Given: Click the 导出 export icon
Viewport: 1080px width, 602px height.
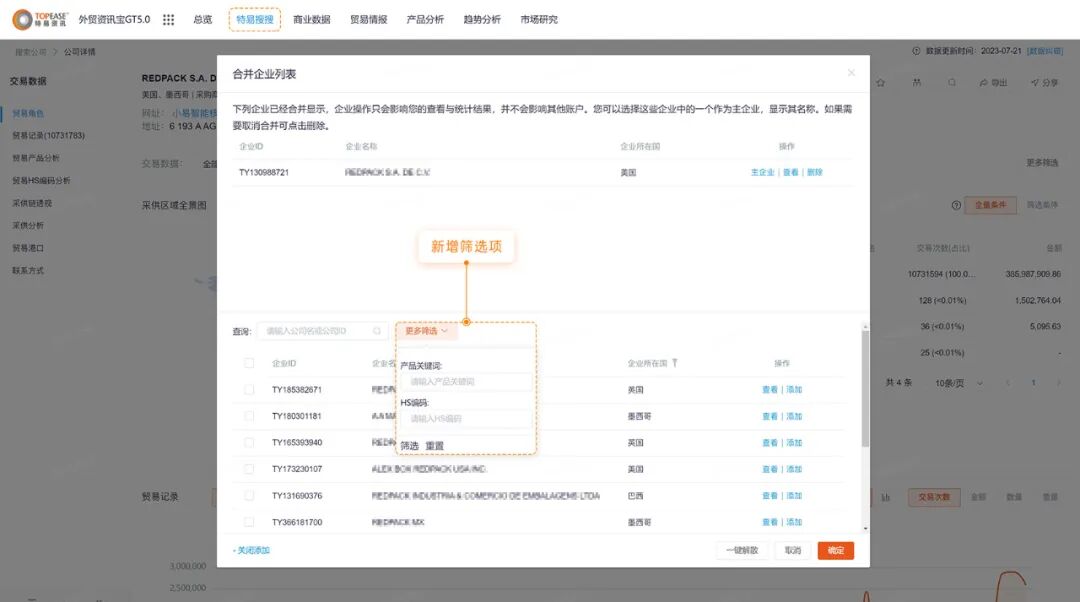Looking at the screenshot, I should (984, 83).
